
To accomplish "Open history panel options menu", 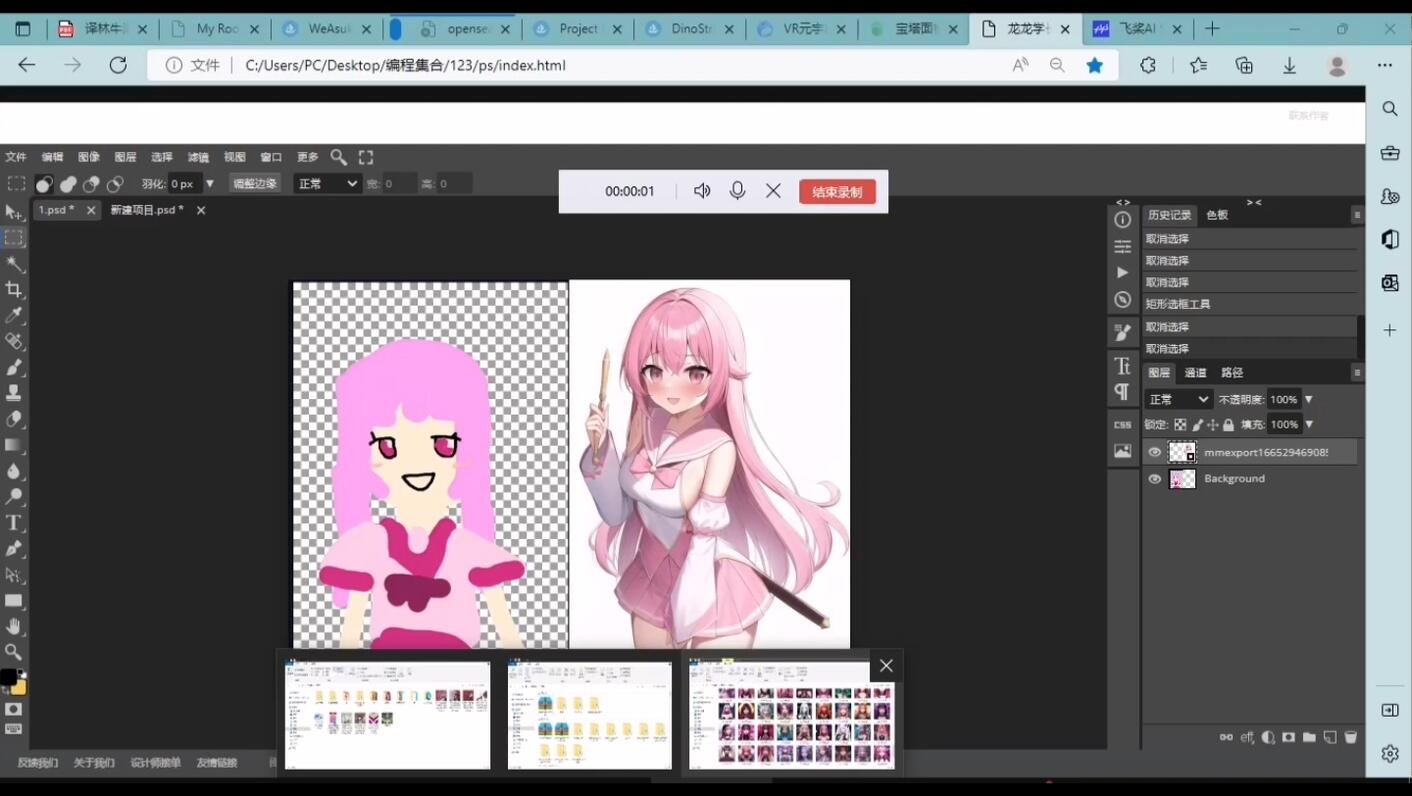I will (x=1357, y=215).
